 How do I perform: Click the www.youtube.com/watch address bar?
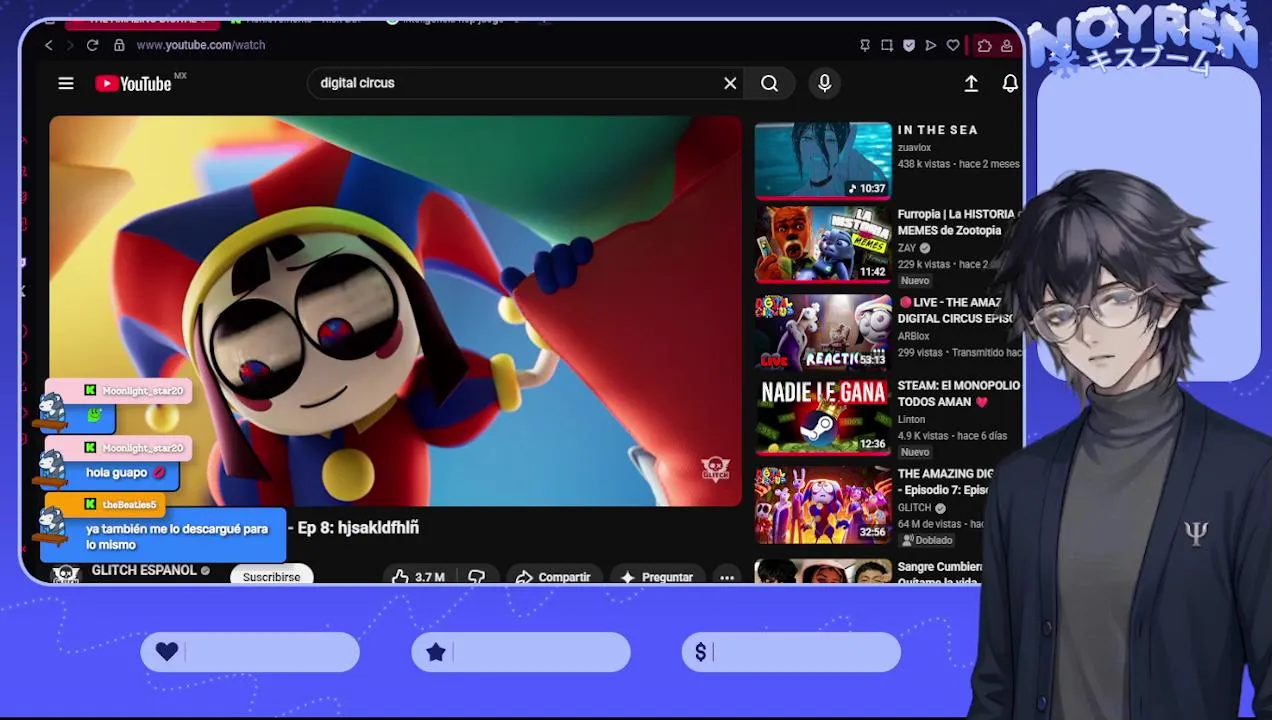tap(200, 45)
